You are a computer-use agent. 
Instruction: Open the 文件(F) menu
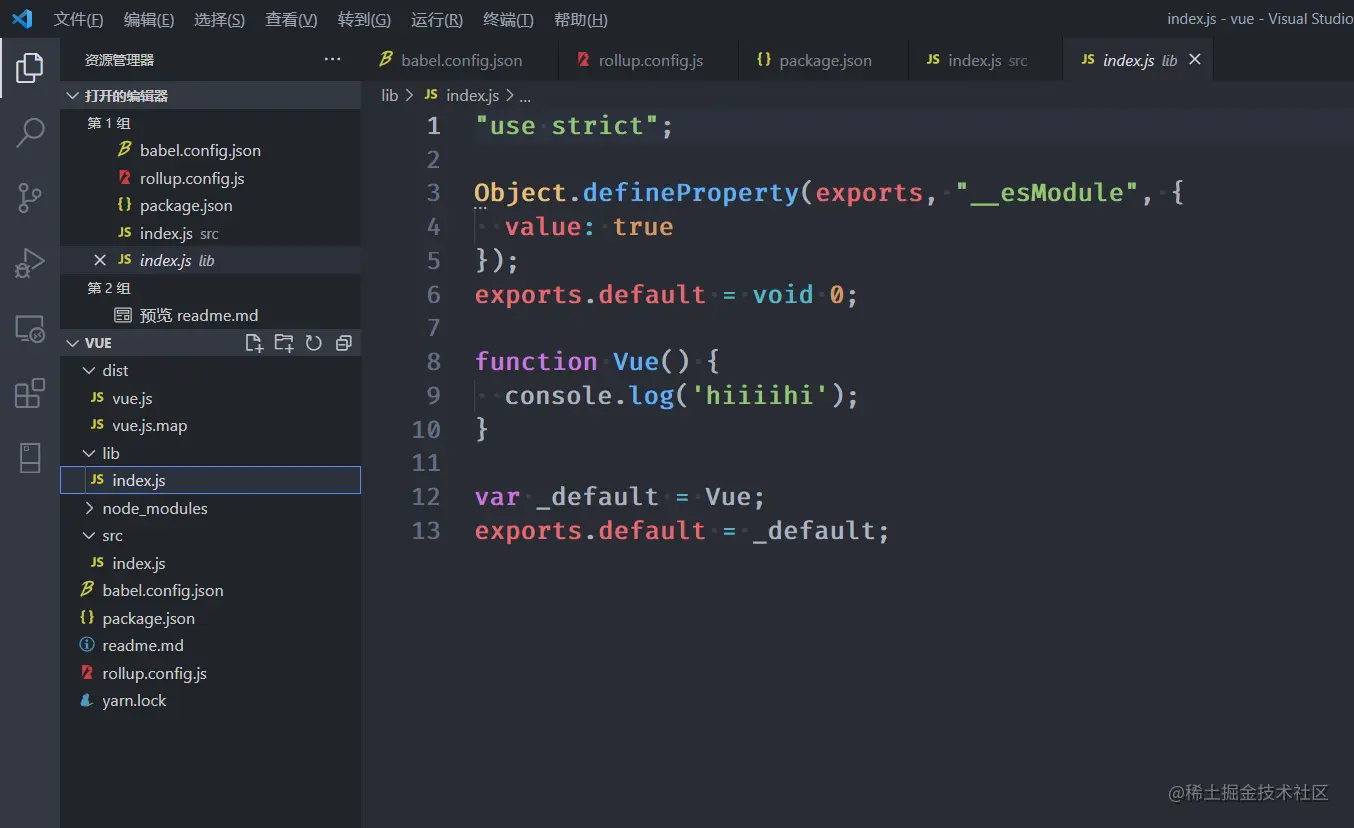pos(78,20)
